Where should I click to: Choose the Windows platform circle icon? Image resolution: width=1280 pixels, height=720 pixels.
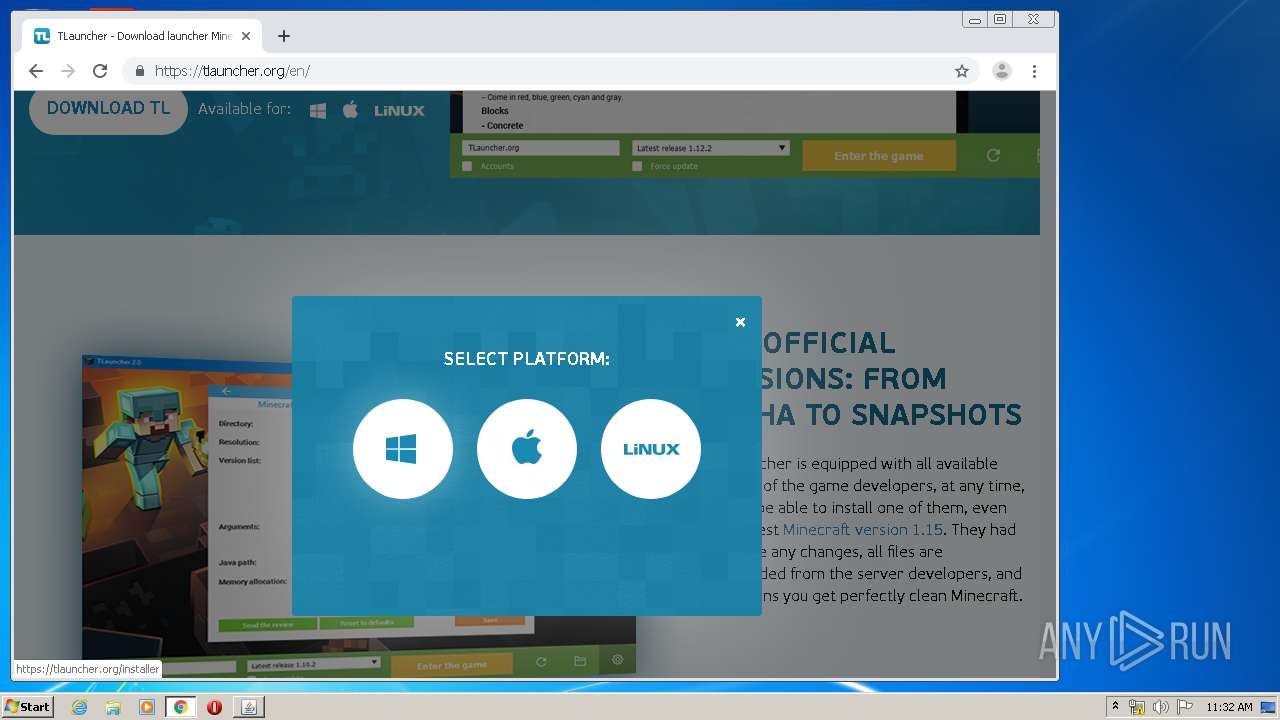coord(403,449)
